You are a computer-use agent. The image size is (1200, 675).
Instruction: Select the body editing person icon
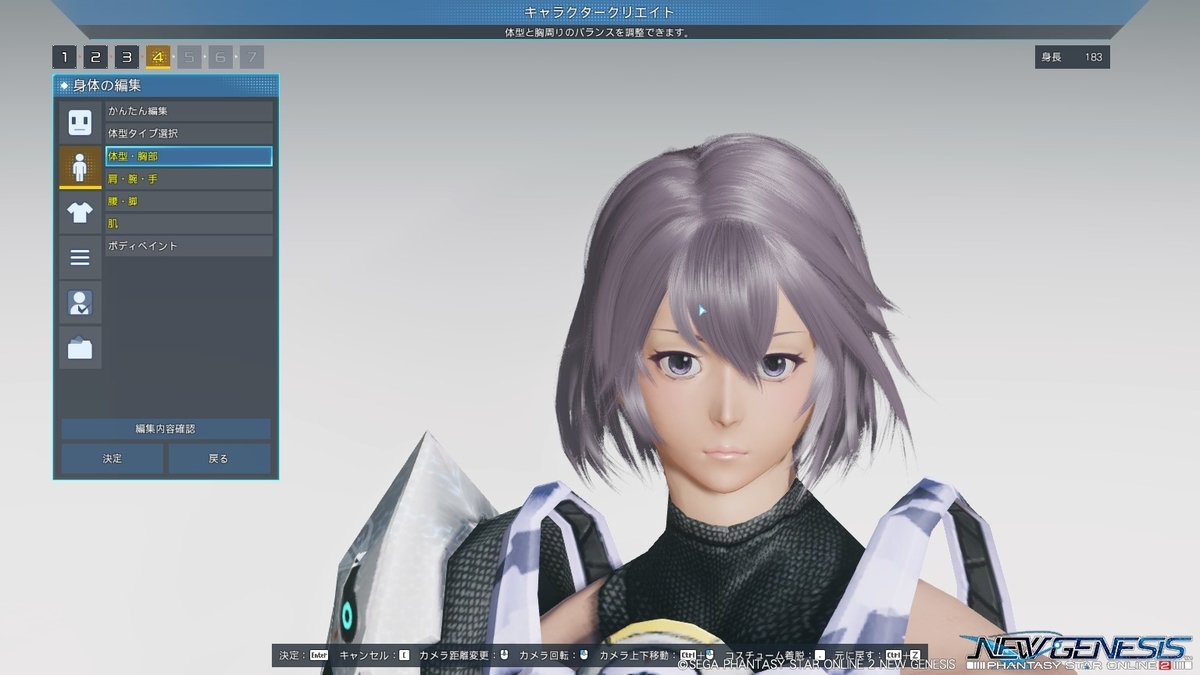click(80, 167)
